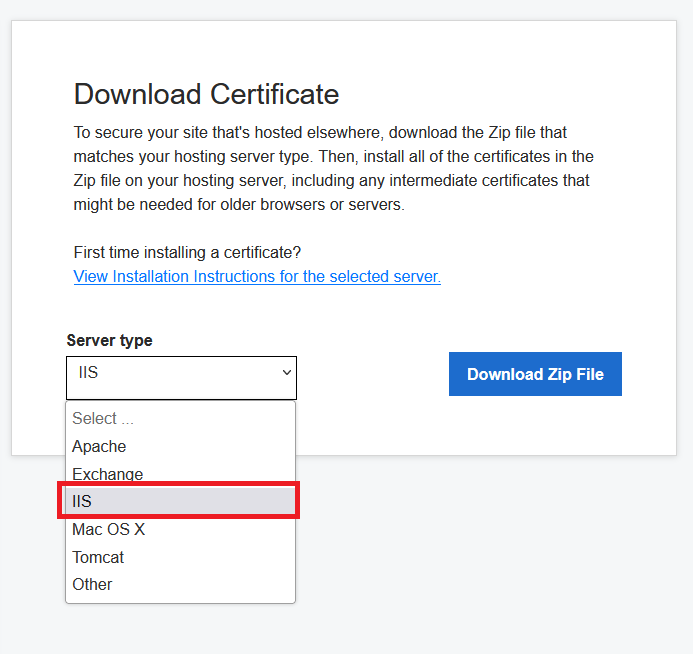Screen dimensions: 693x654
Task: Select Apache from the server list
Action: [x=99, y=446]
